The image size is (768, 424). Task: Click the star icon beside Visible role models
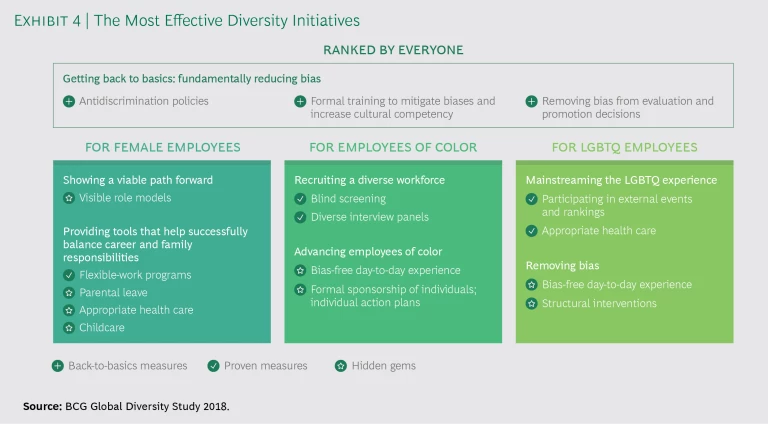point(69,198)
